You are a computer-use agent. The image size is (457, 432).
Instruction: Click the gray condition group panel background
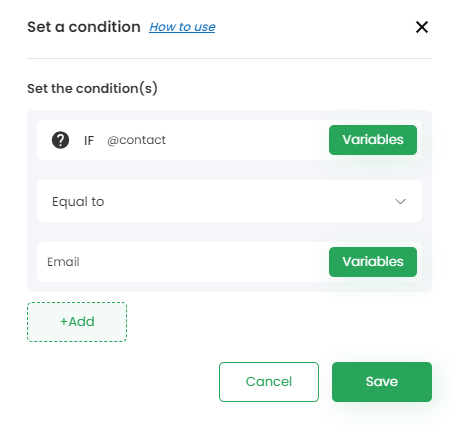[229, 170]
